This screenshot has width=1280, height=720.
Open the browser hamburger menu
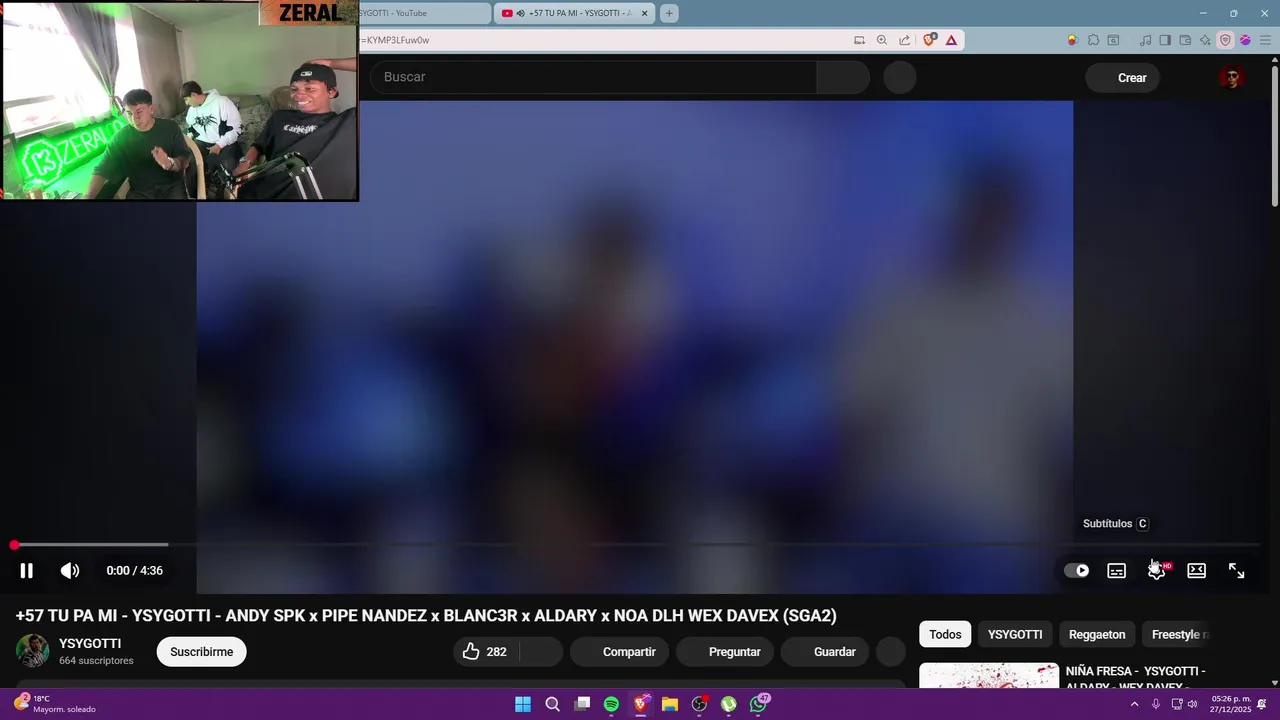(1265, 40)
